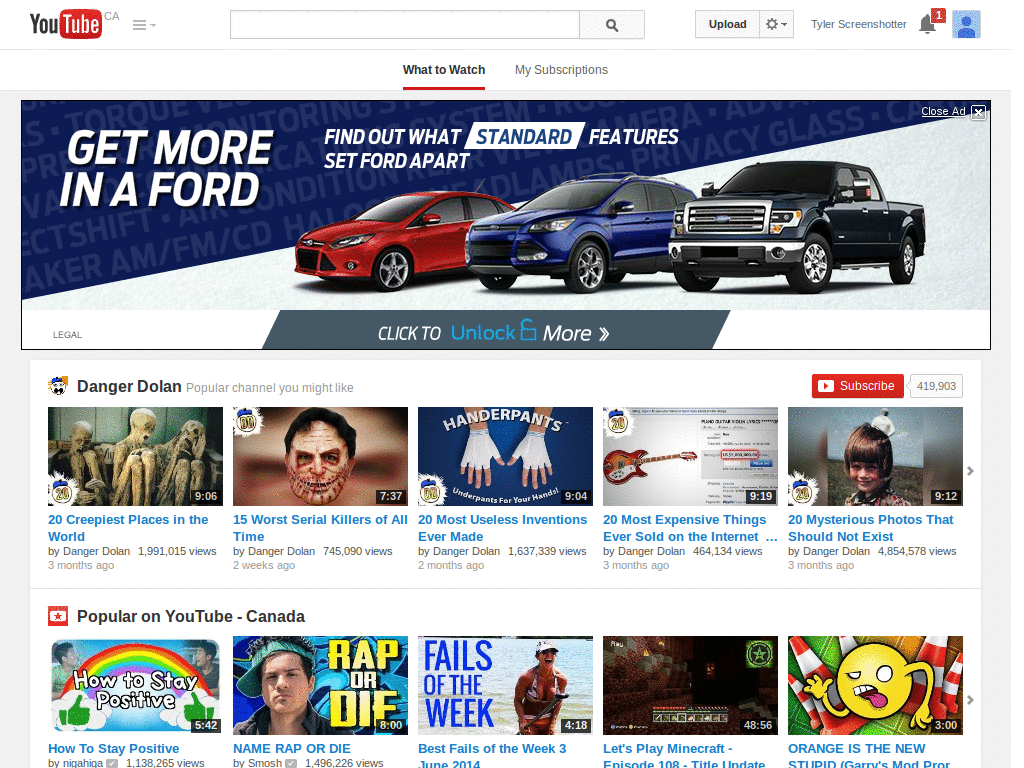This screenshot has width=1024, height=768.
Task: Click the play icon on the Subscribe button
Action: [825, 385]
